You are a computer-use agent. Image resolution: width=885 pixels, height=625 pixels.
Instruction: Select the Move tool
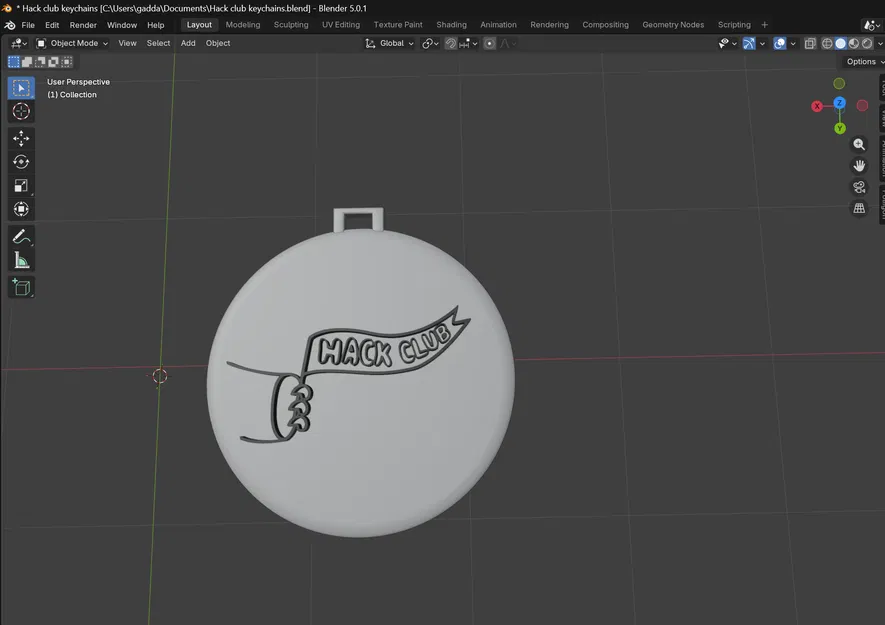[x=21, y=136]
